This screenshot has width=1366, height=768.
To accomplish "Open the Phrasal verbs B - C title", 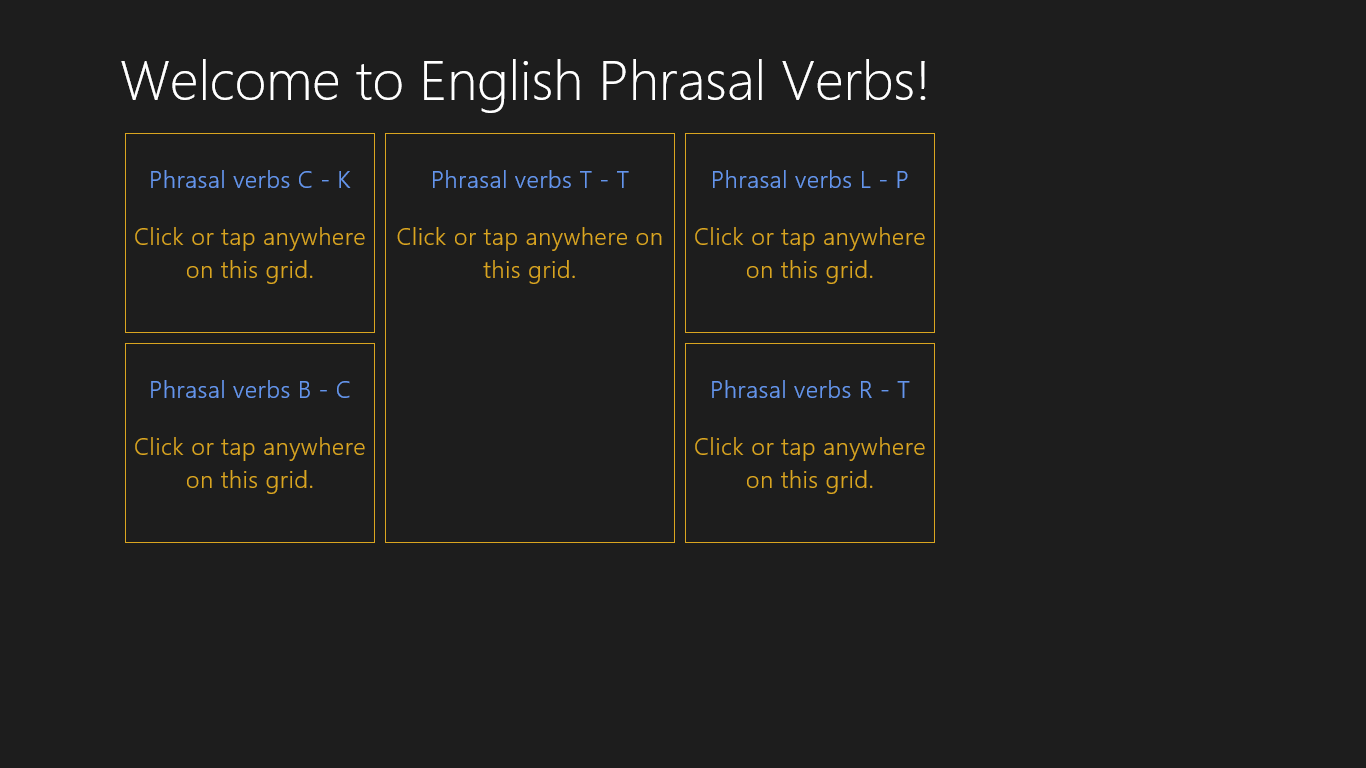I will [x=250, y=390].
